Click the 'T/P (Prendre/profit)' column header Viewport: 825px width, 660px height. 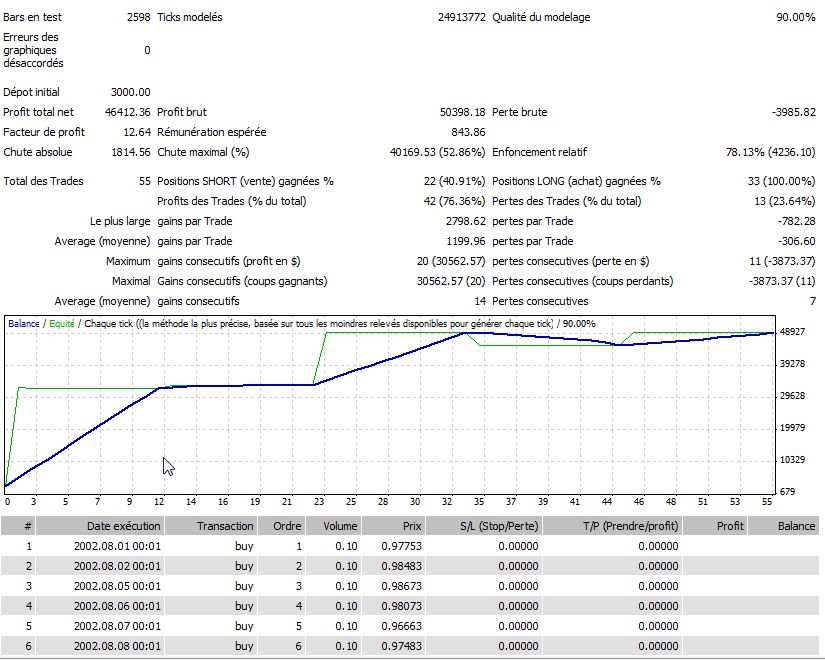[x=630, y=526]
